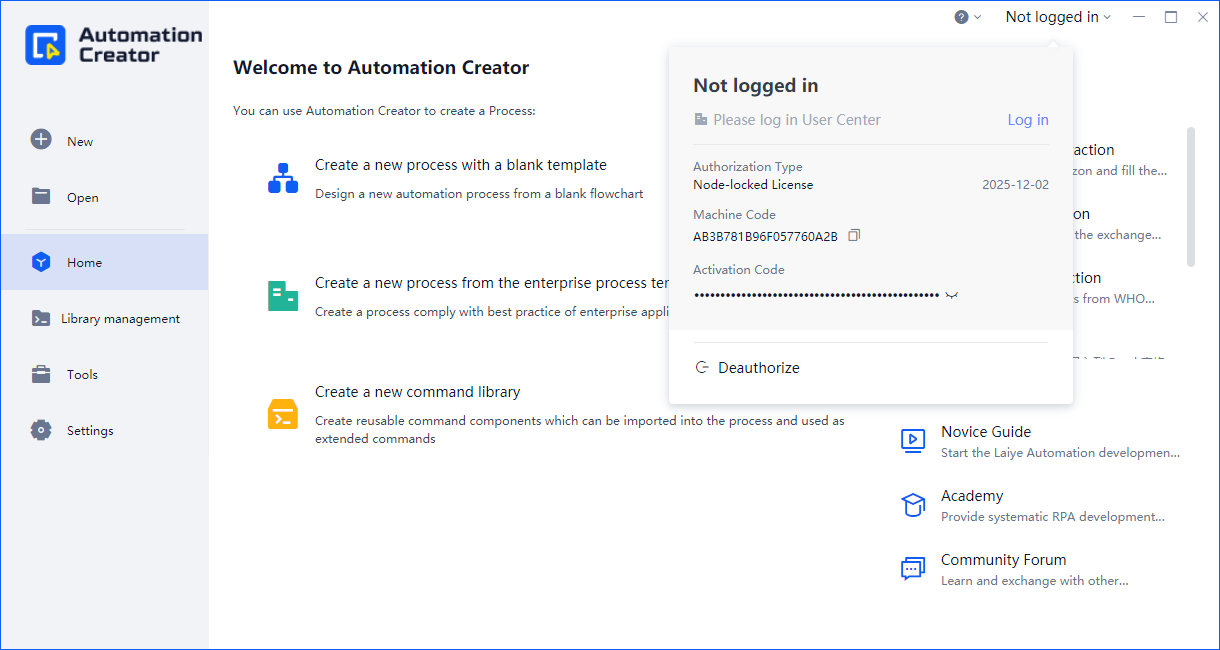Click the Community Forum chat icon
Screen dimensions: 1220x650
coord(913,569)
